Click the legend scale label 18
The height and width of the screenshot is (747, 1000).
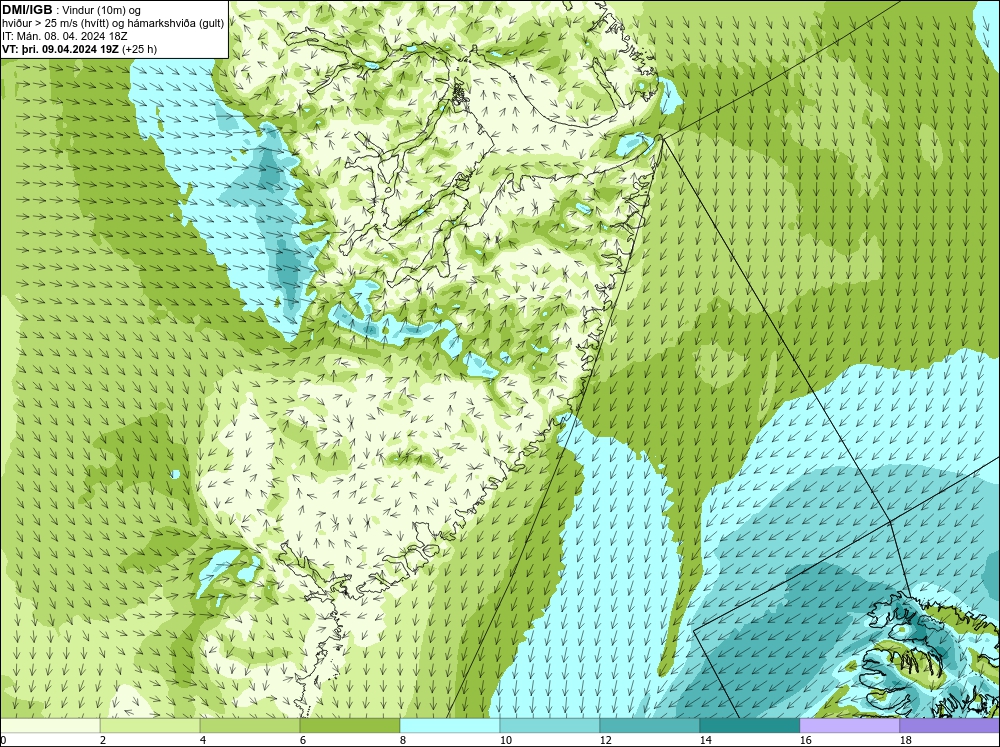click(905, 740)
